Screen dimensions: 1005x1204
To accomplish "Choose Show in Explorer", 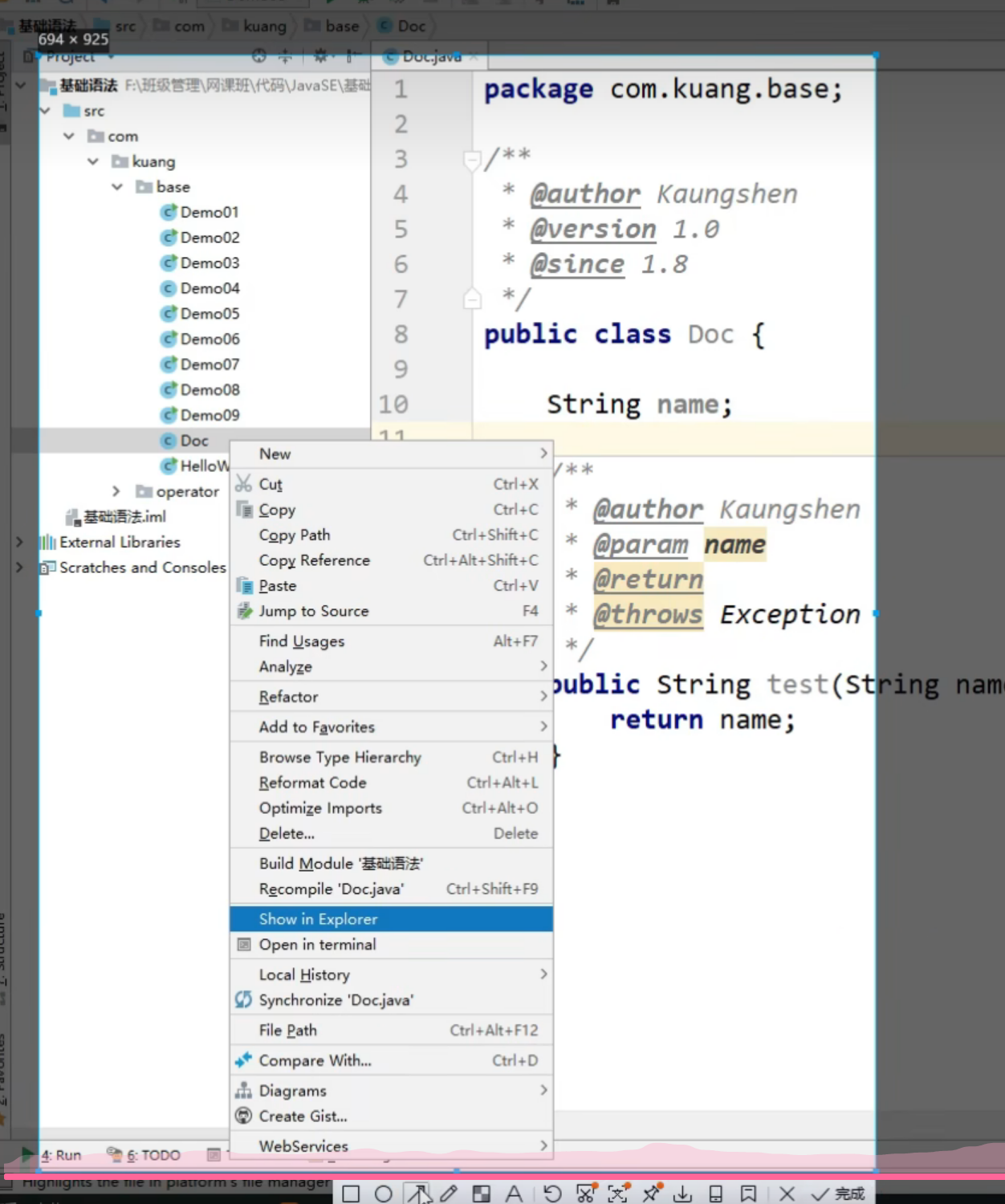I will [392, 919].
